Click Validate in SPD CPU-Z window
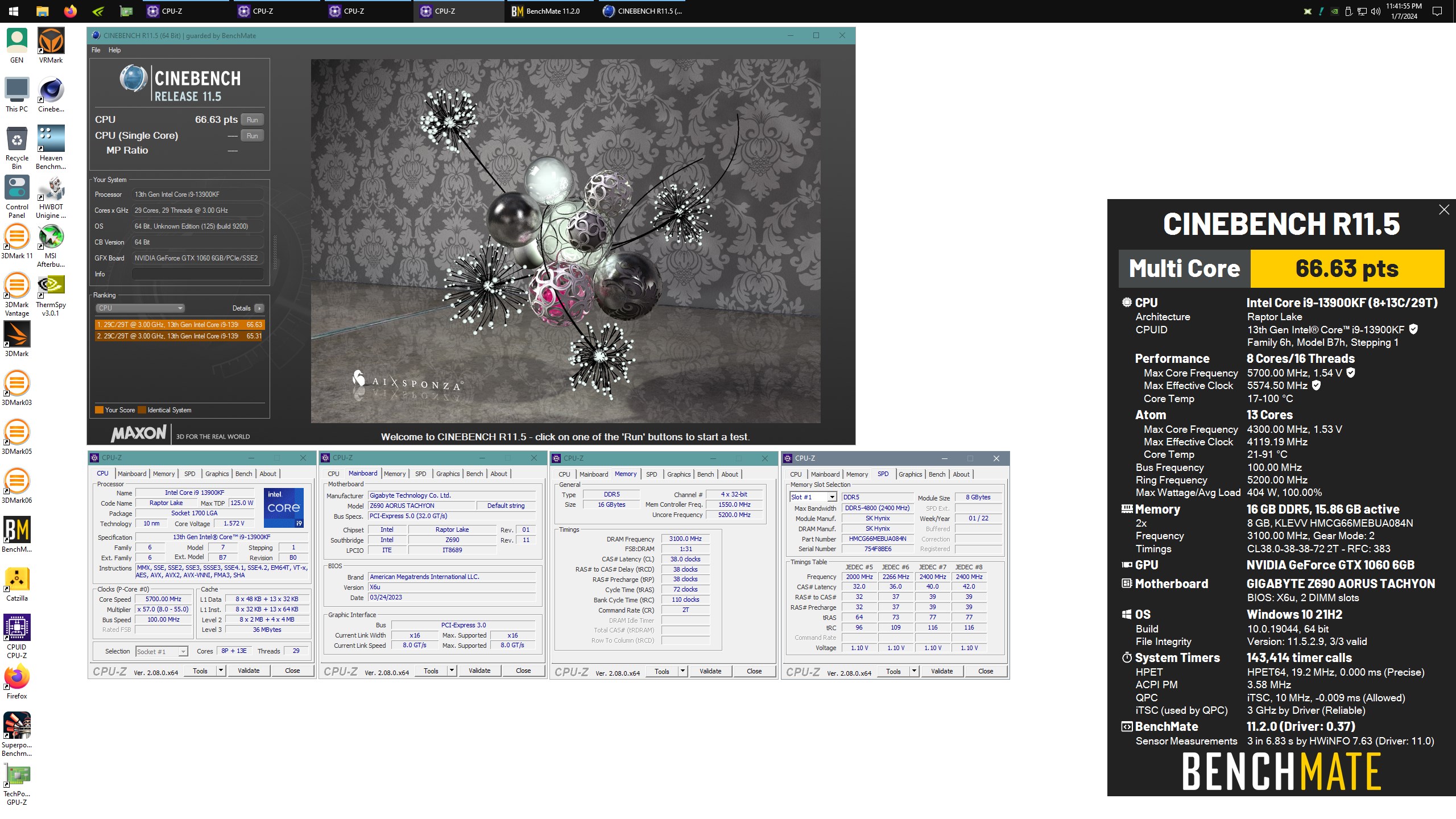The width and height of the screenshot is (1456, 819). [x=942, y=672]
